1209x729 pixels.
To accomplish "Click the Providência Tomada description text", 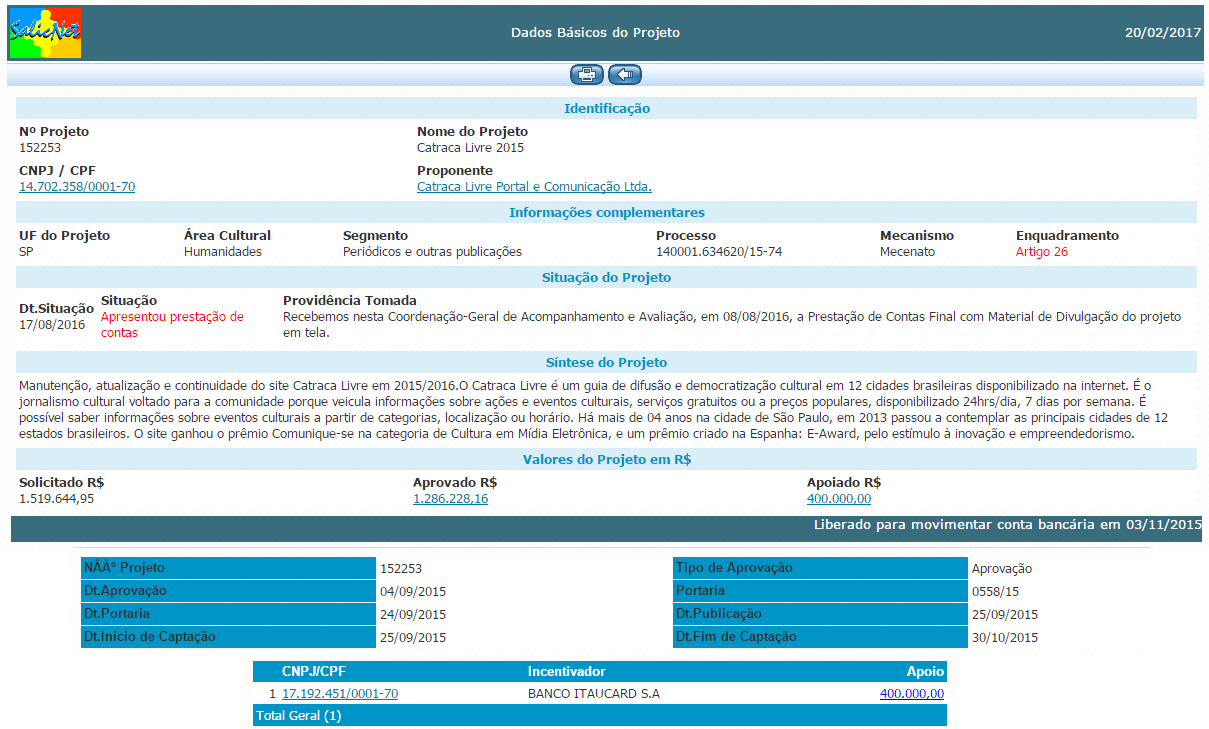I will [x=732, y=325].
